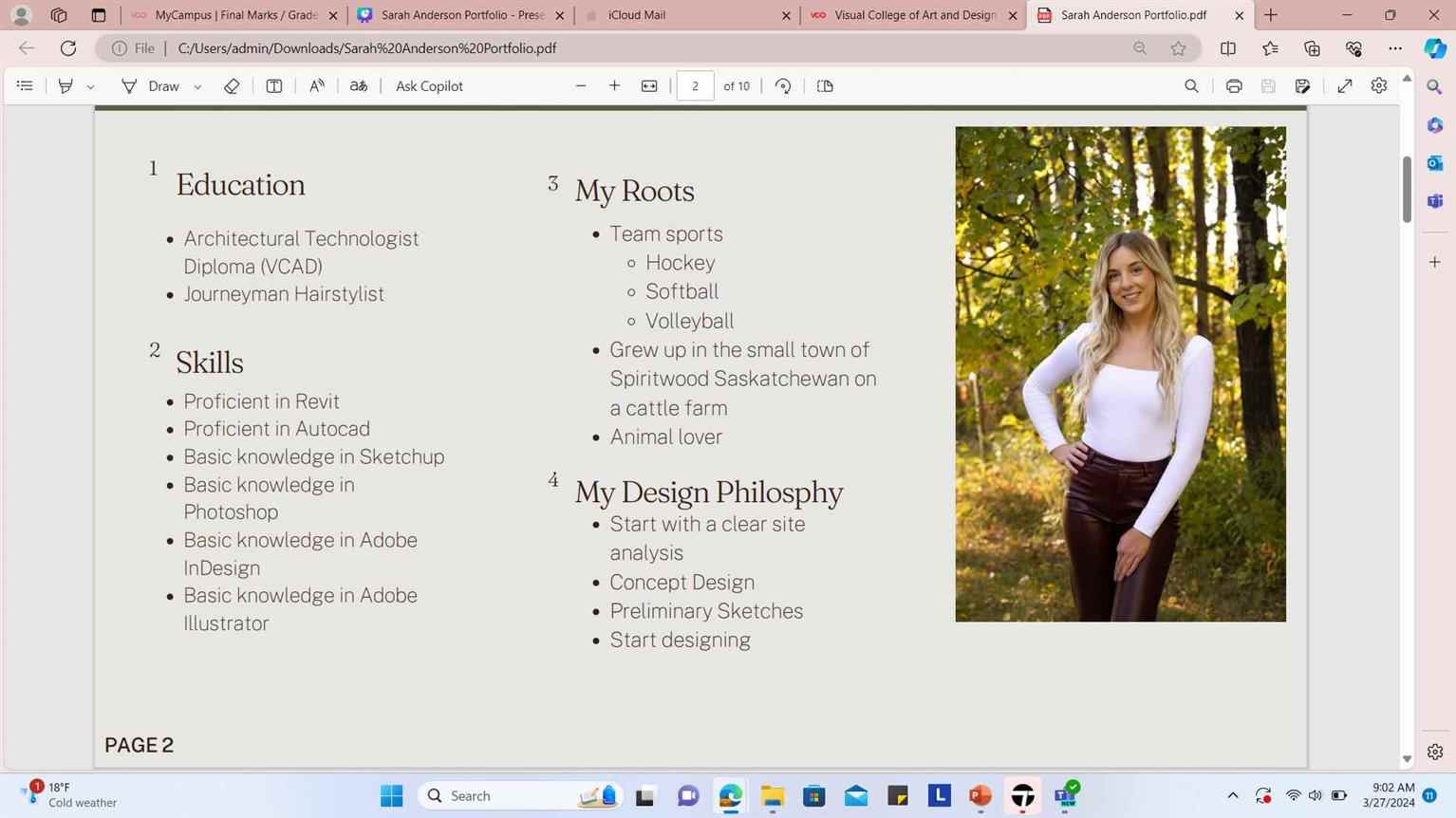Zoom in the PDF page
The image size is (1456, 818).
click(615, 86)
